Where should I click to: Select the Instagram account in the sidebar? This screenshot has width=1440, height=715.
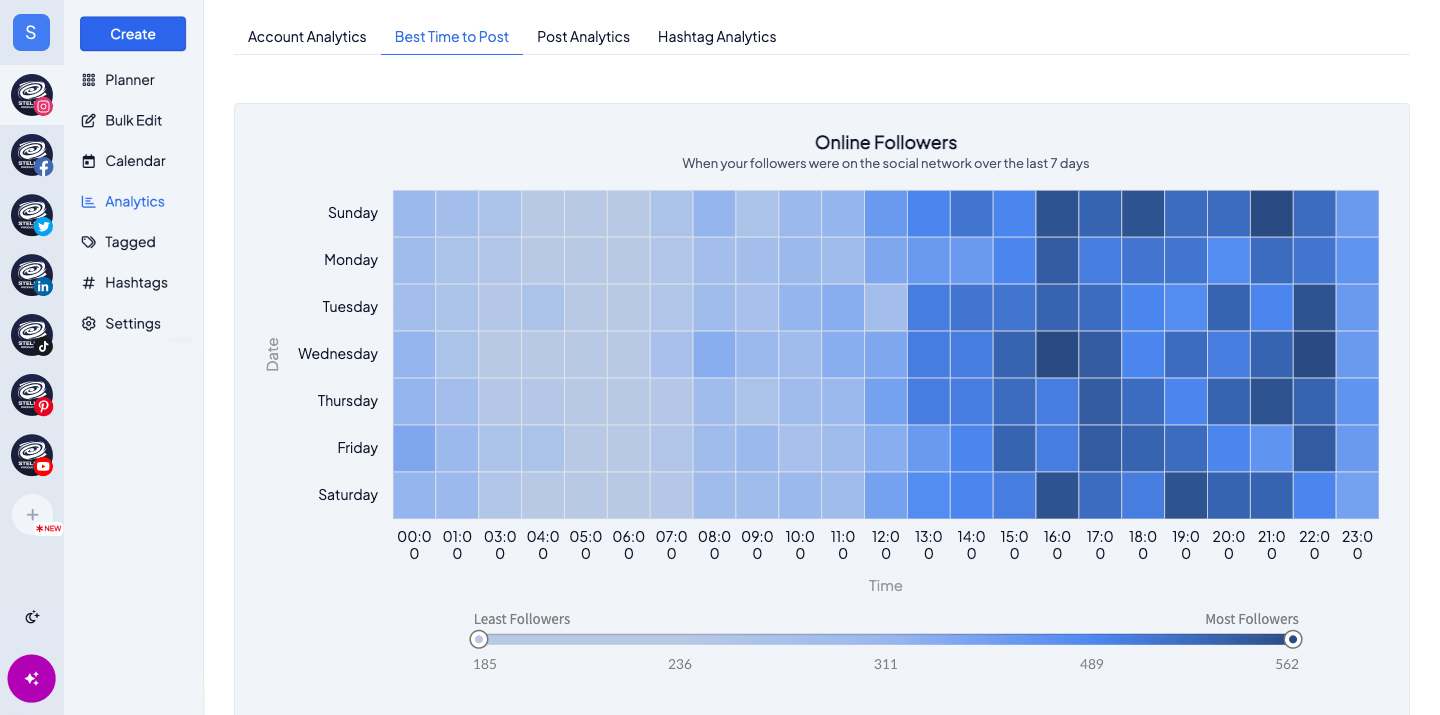pyautogui.click(x=31, y=95)
